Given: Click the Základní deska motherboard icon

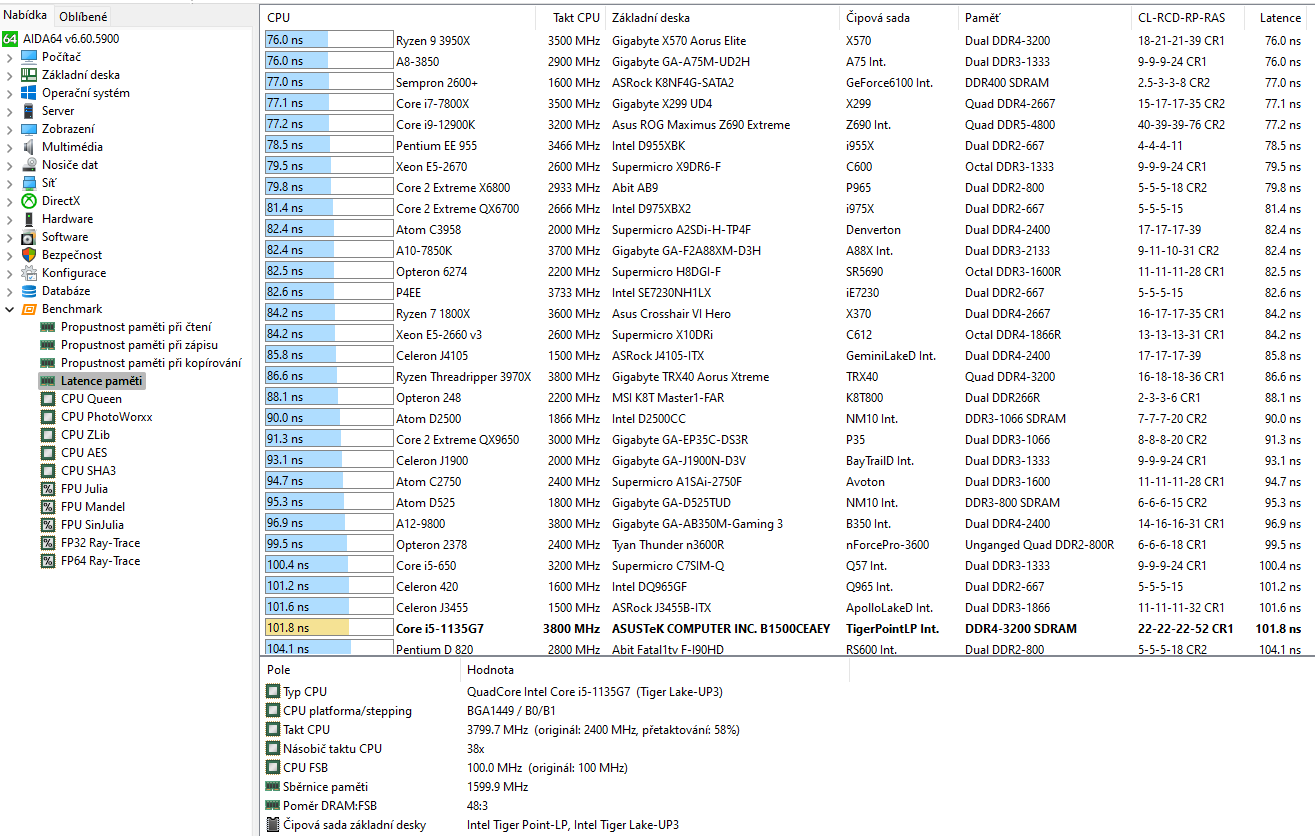Looking at the screenshot, I should (29, 75).
